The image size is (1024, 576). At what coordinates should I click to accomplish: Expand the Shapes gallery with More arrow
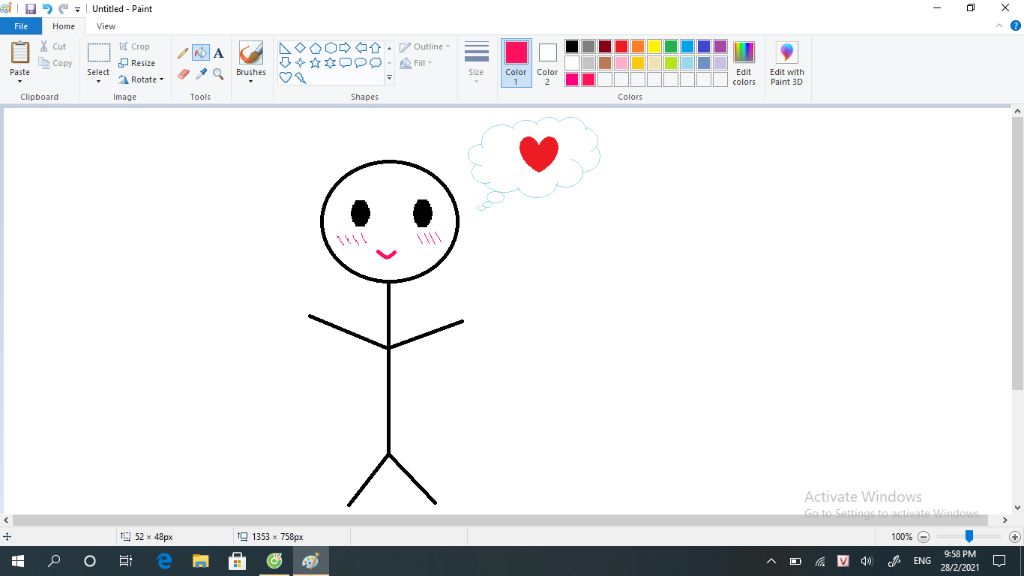(x=389, y=78)
